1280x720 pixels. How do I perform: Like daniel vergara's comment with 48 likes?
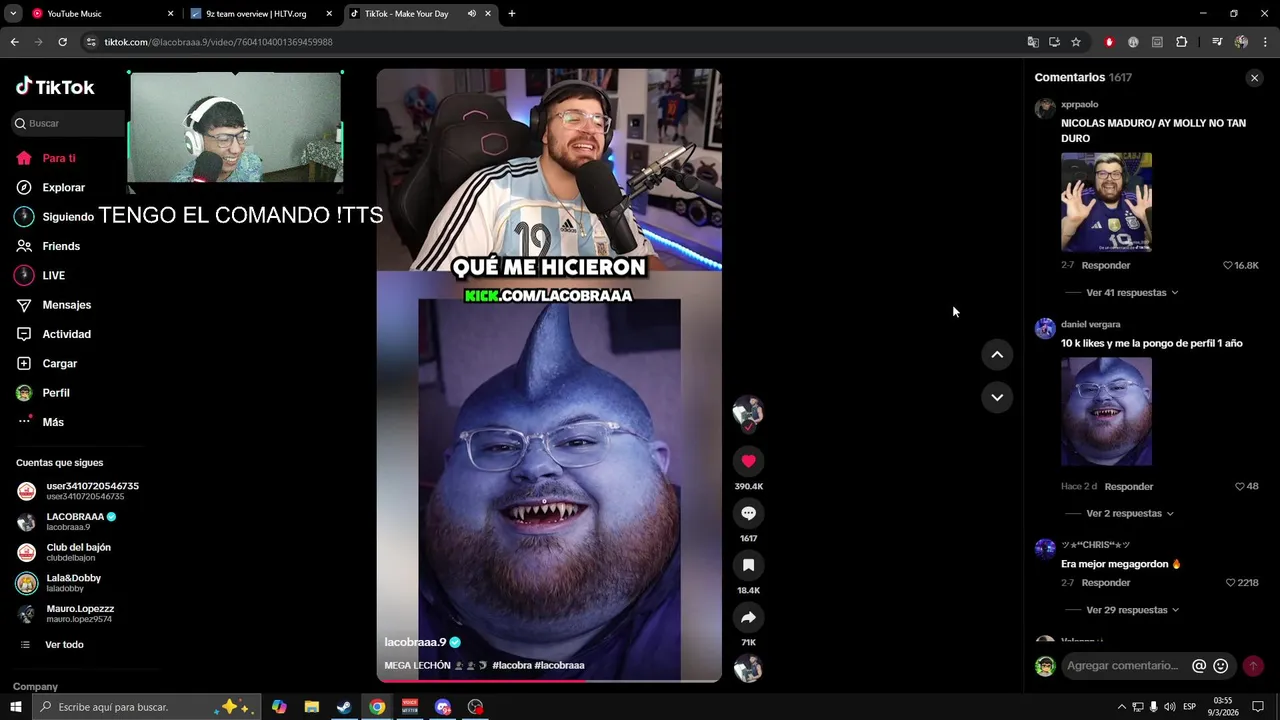click(1240, 486)
